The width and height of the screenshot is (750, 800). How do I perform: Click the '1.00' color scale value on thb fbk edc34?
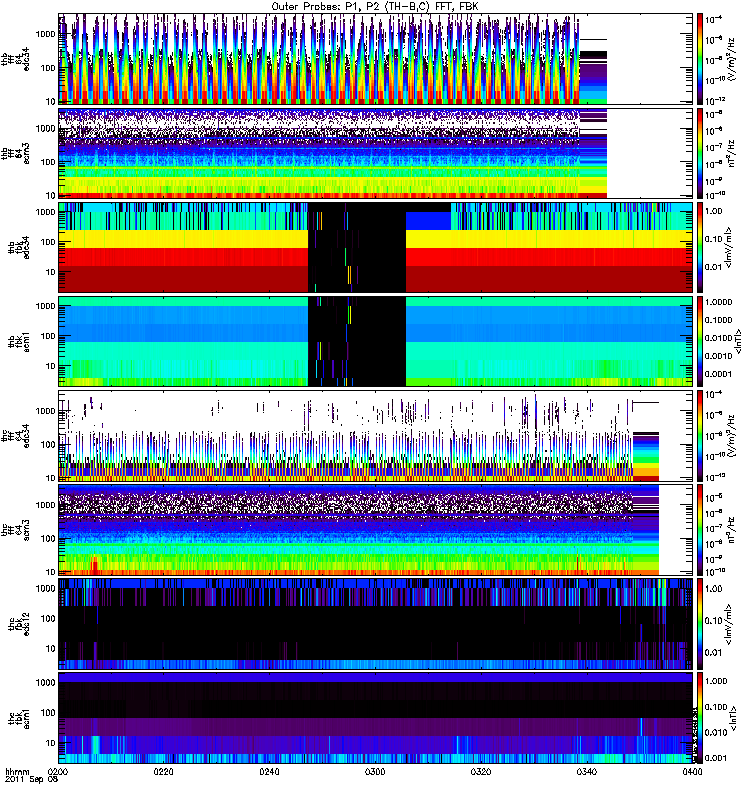[x=713, y=211]
